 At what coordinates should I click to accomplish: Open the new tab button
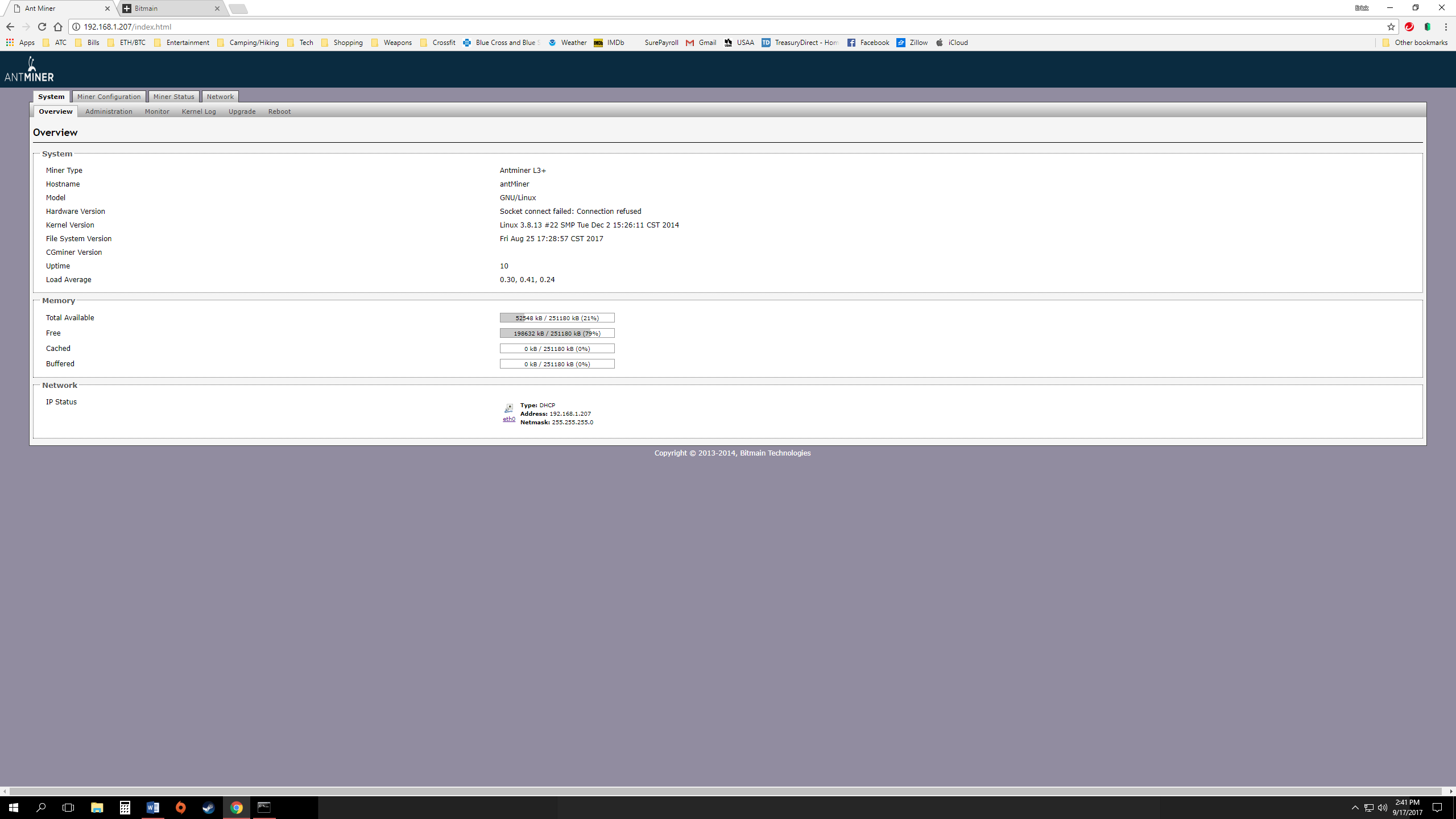238,9
